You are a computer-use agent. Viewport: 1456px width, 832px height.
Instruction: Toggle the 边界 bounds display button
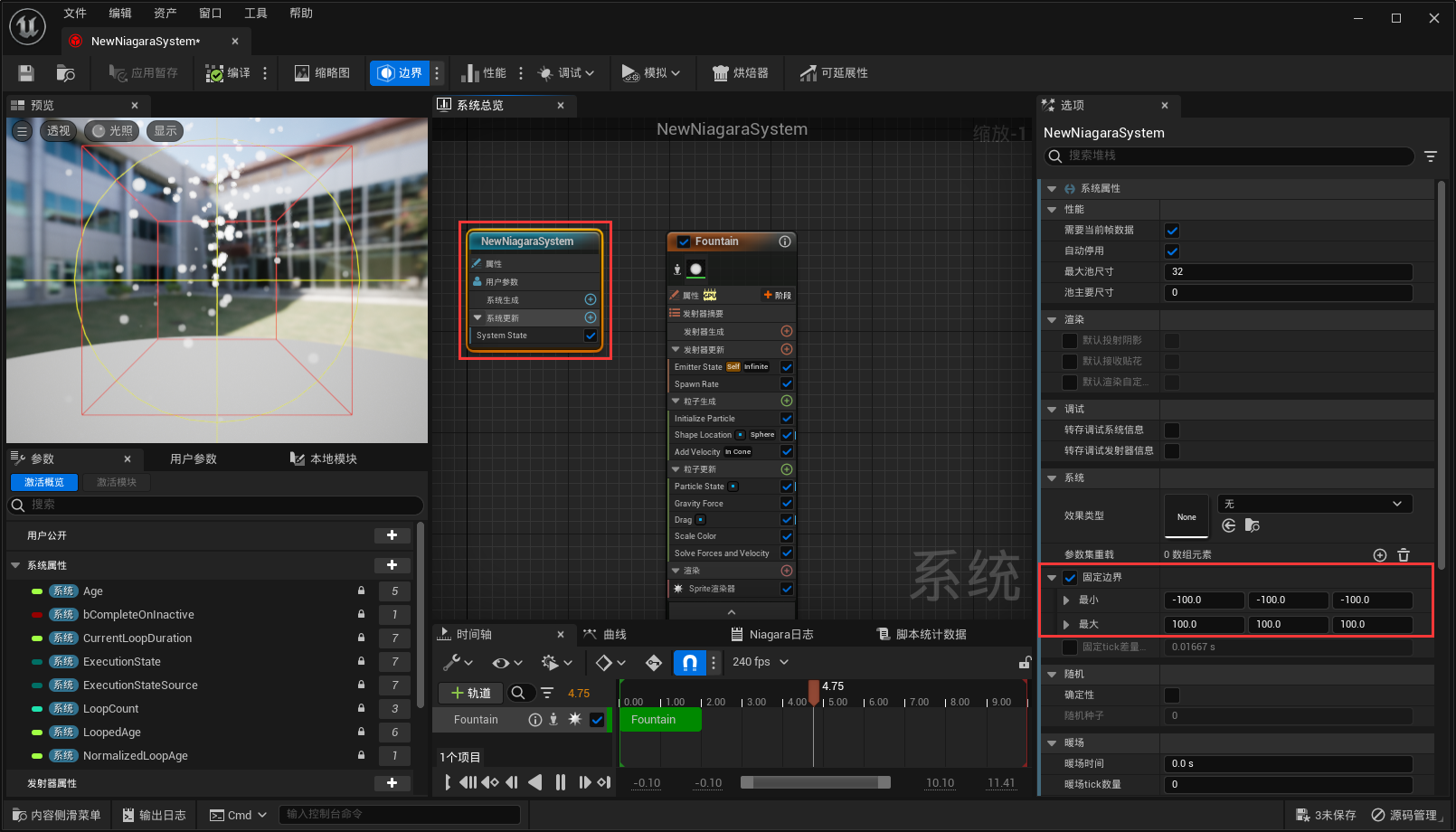coord(400,73)
